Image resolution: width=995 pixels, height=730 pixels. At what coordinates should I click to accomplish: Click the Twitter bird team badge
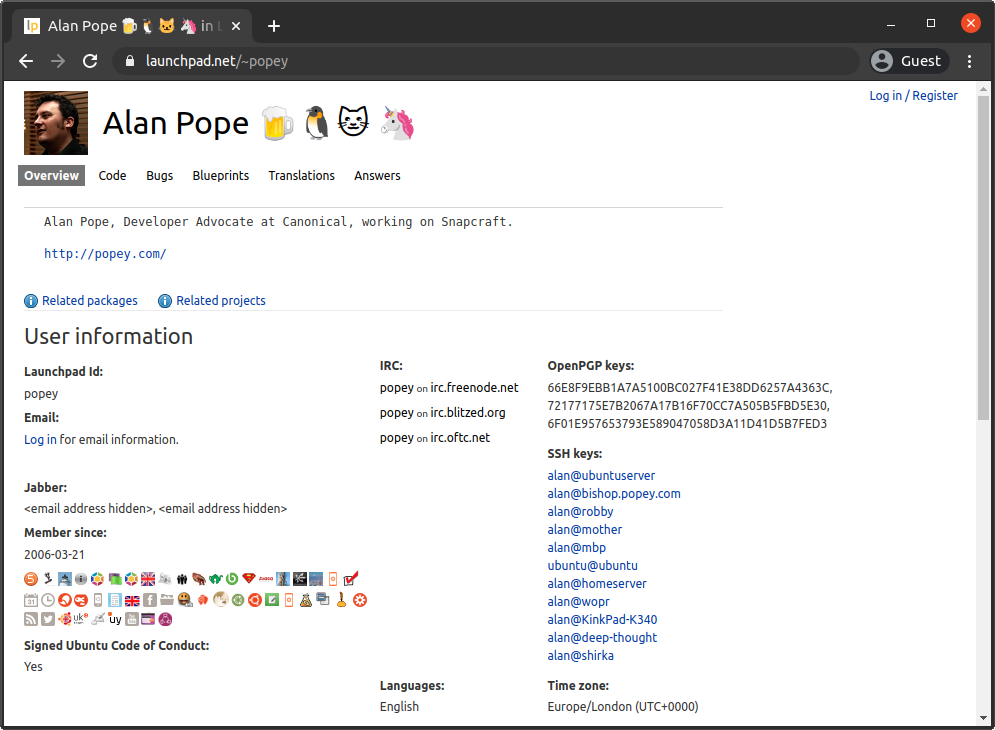pos(48,620)
